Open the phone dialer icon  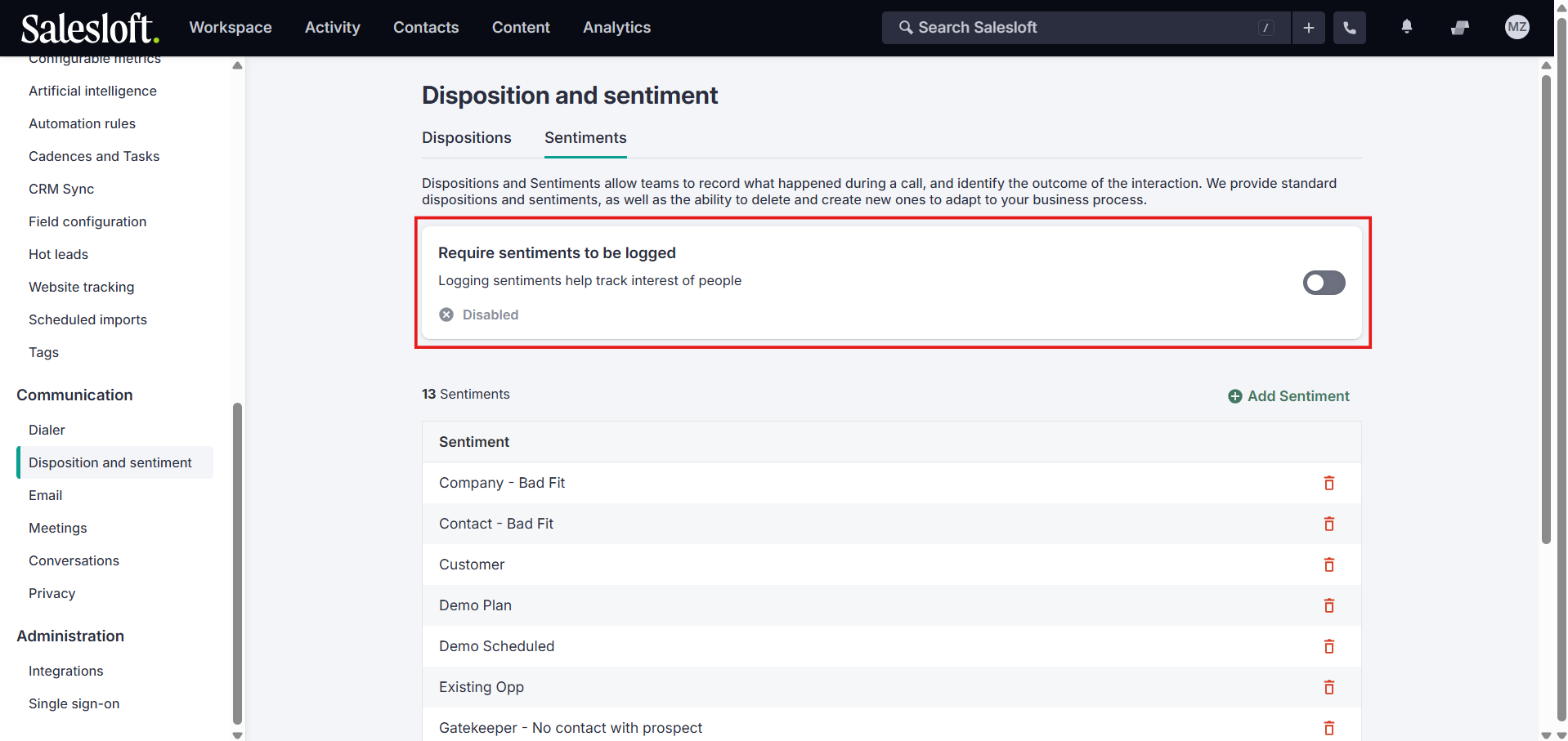pyautogui.click(x=1350, y=28)
